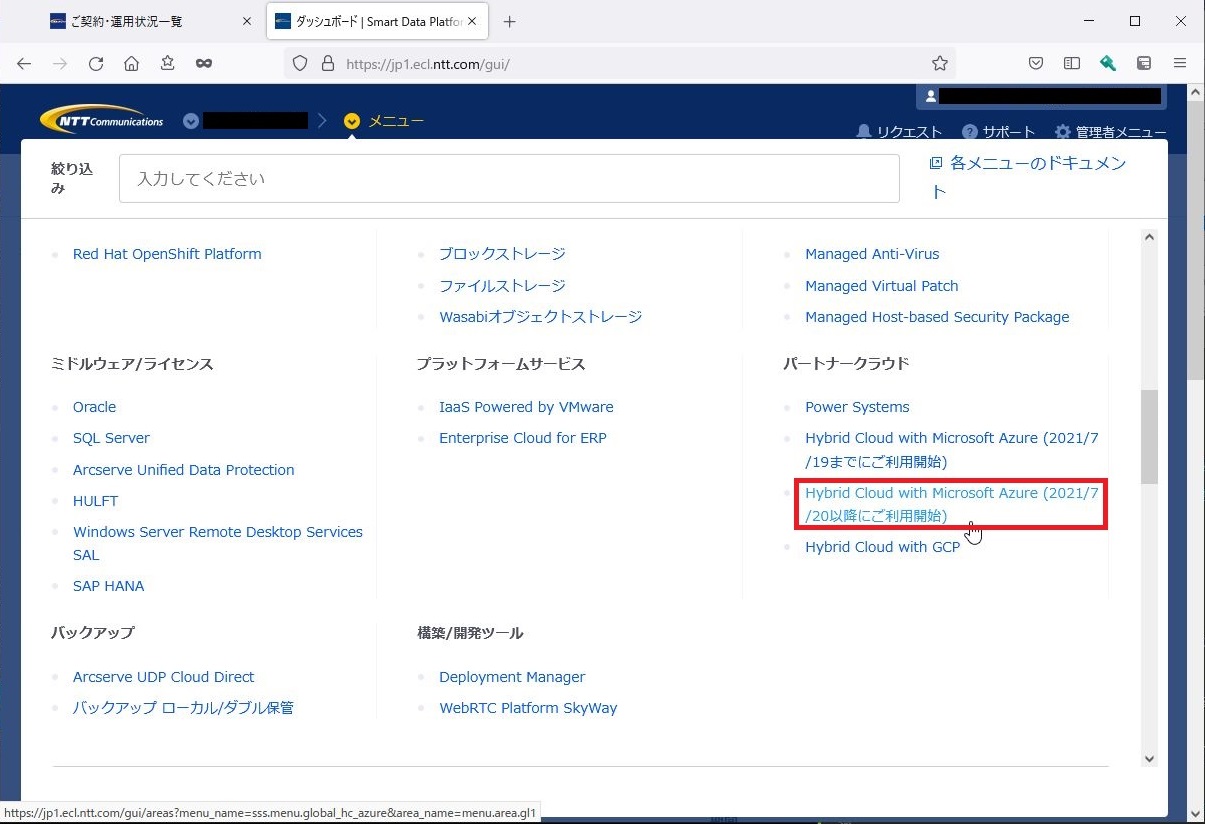Open Arcserve UDP Cloud Direct link

tap(163, 677)
